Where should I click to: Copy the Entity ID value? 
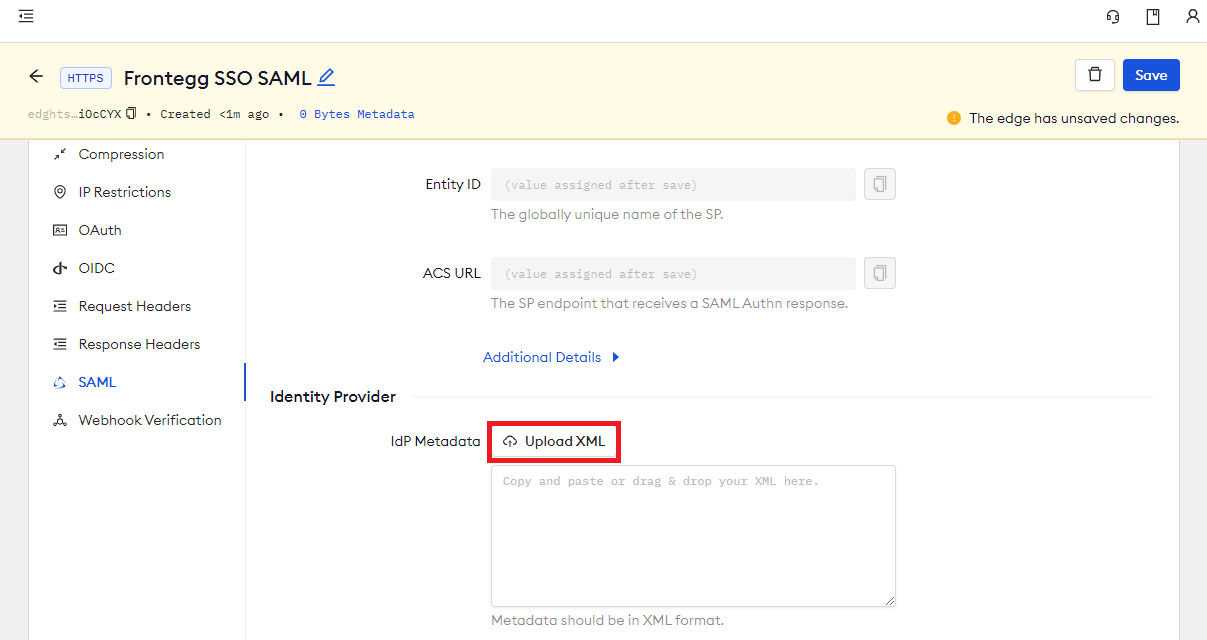coord(879,183)
